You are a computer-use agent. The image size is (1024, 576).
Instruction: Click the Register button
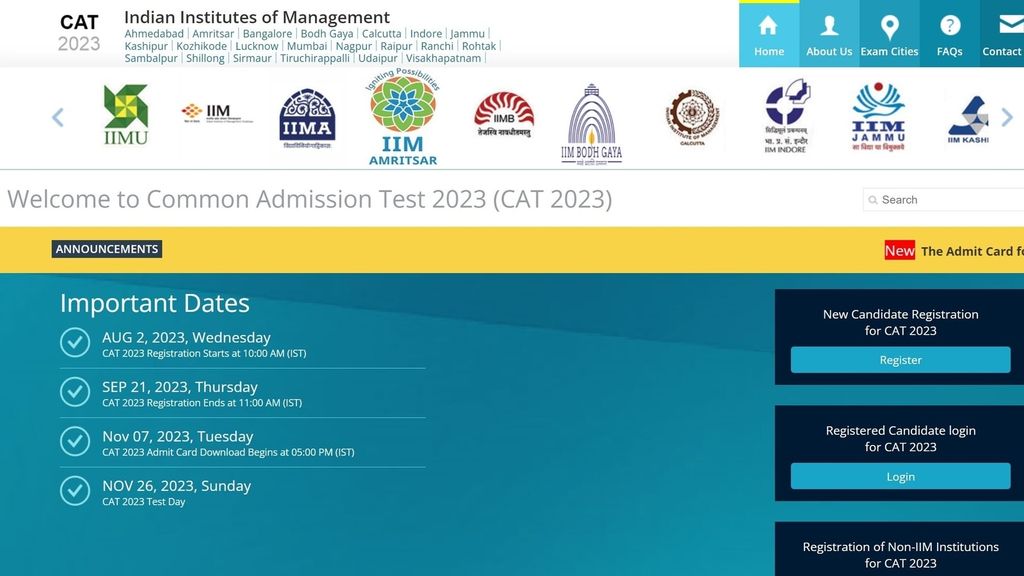pyautogui.click(x=900, y=360)
